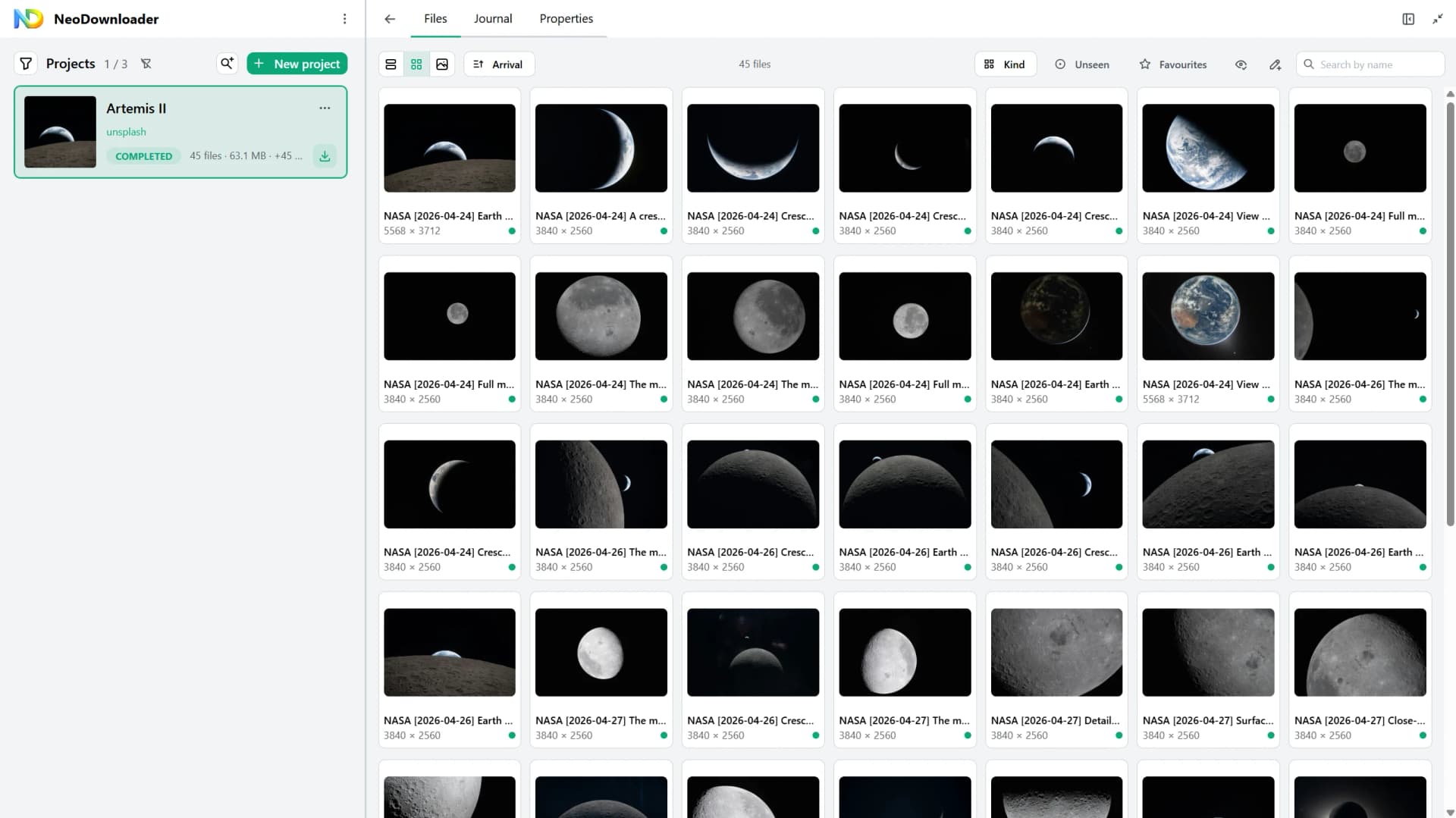Screen dimensions: 1456x818
Task: Toggle the Favourites filter
Action: point(1173,64)
